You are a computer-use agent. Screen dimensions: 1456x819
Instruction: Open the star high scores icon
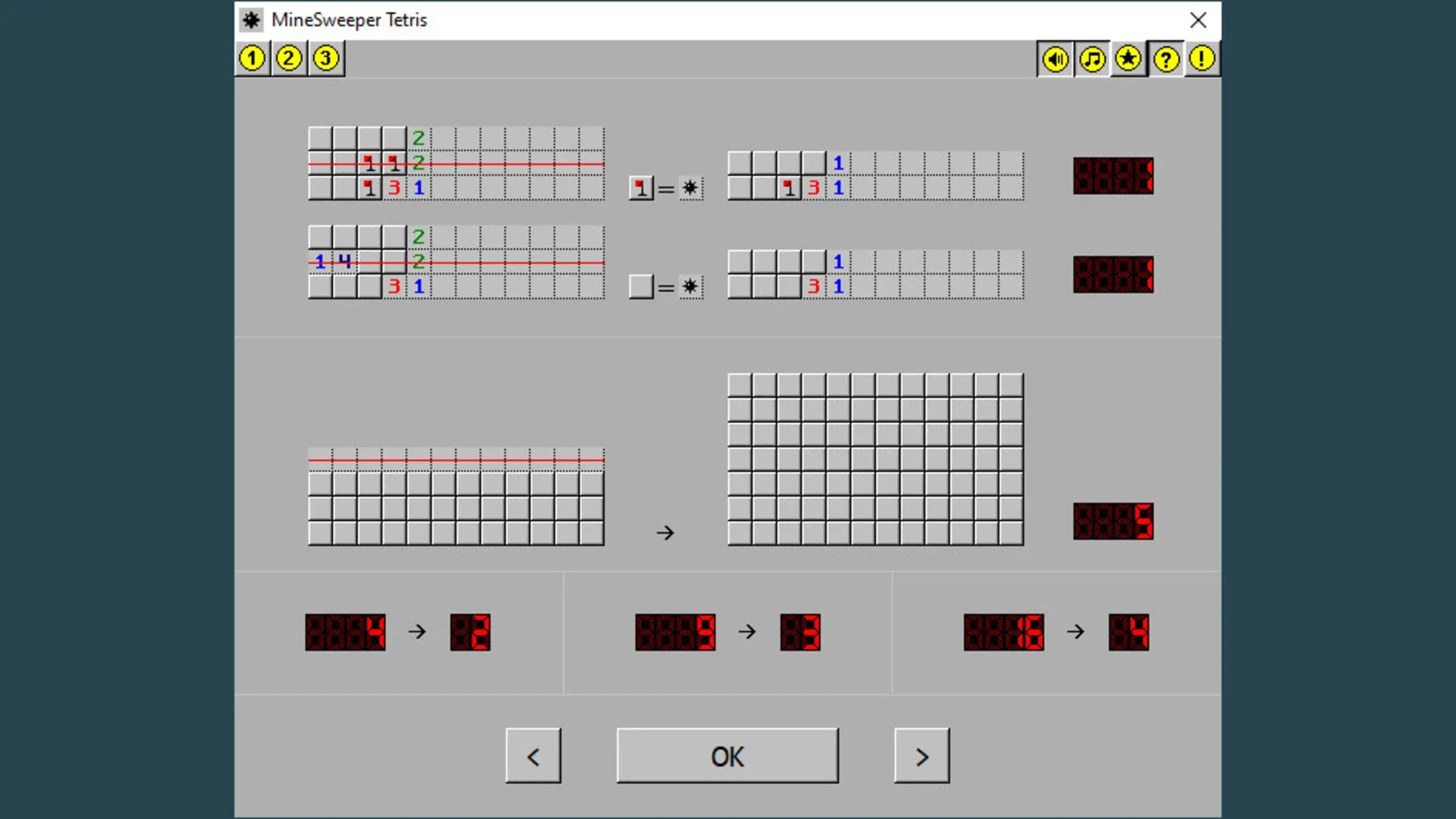pos(1128,59)
